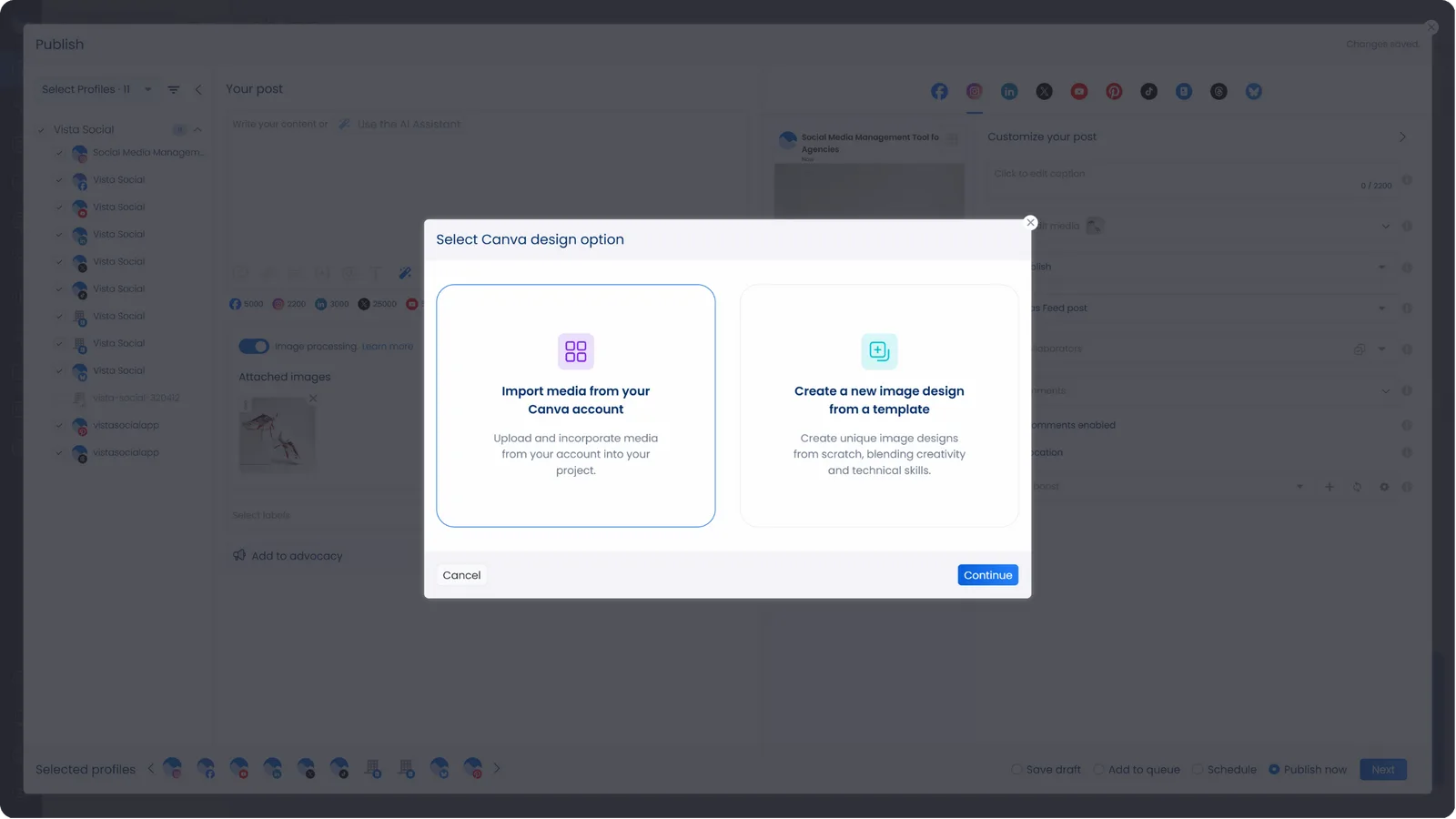
Task: Select the Pinterest platform icon
Action: tap(1114, 91)
